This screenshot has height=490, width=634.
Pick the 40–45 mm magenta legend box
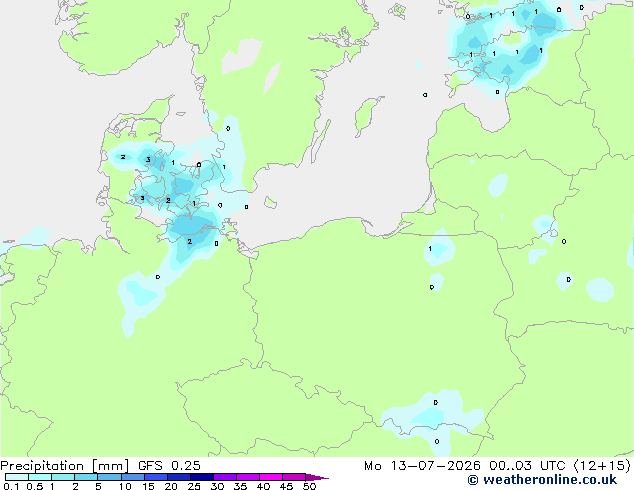click(x=271, y=477)
